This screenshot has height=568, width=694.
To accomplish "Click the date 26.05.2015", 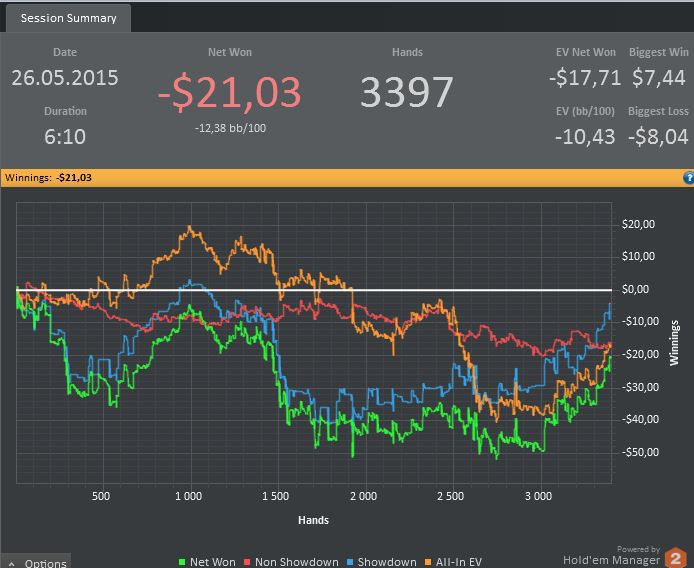I will pos(65,77).
